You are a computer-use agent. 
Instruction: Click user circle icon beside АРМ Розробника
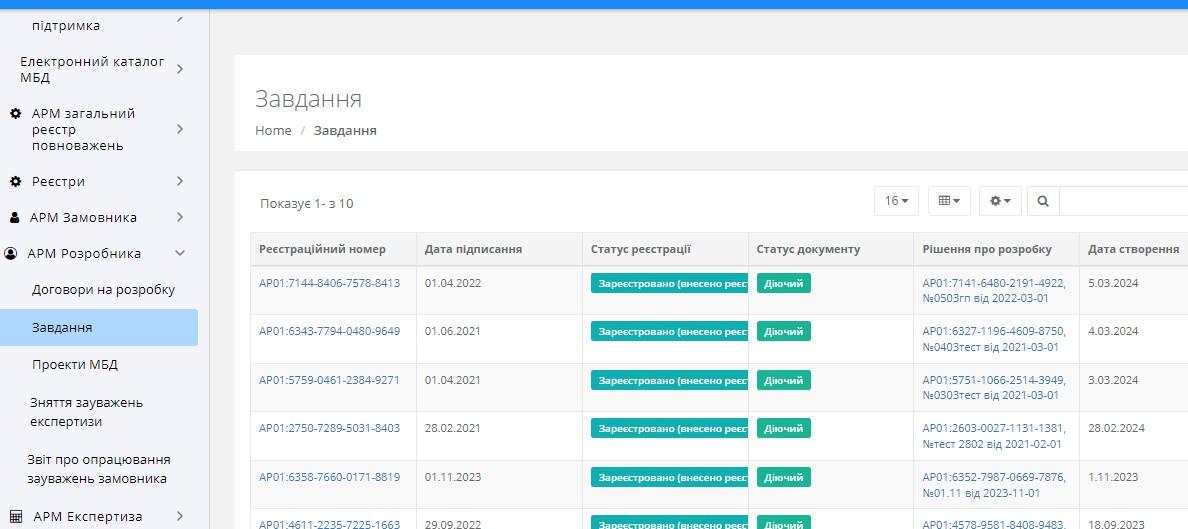(12, 254)
